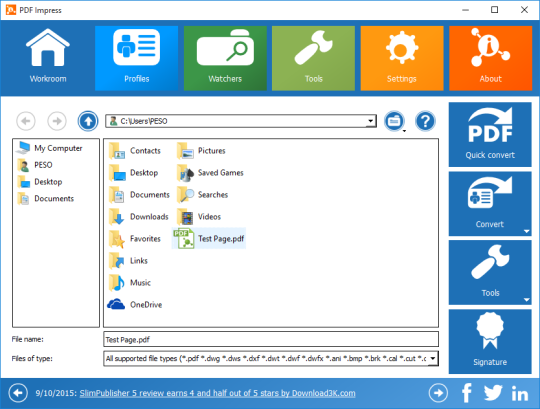Click the Signature button
Image resolution: width=540 pixels, height=409 pixels.
point(490,341)
